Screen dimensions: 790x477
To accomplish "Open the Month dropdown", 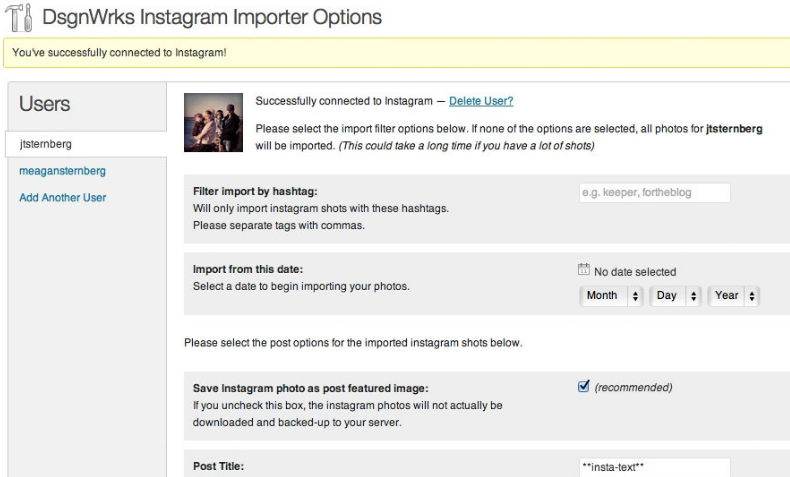I will (611, 296).
